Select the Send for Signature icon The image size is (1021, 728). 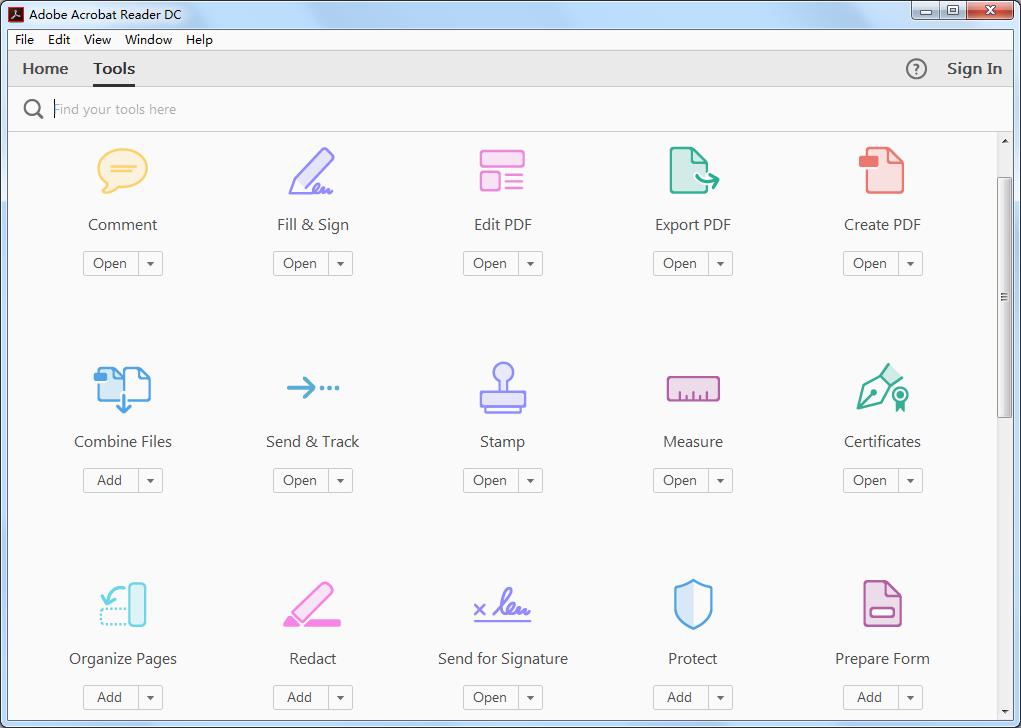coord(502,604)
